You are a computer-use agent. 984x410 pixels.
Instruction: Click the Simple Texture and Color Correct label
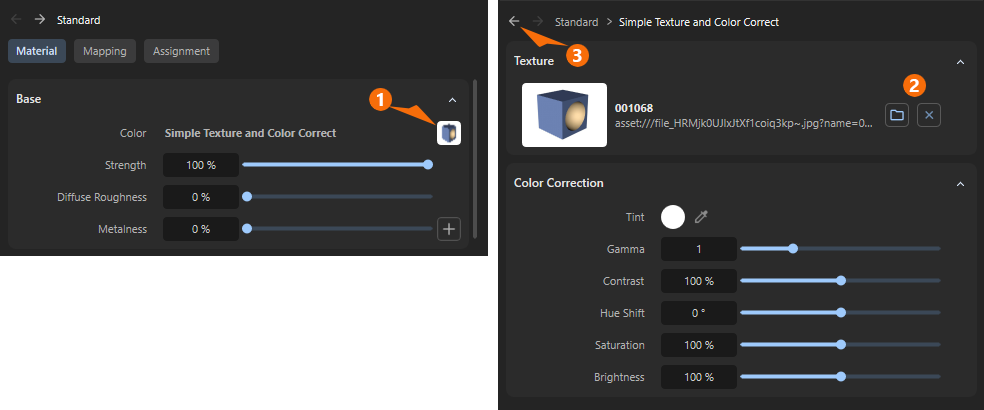click(250, 133)
